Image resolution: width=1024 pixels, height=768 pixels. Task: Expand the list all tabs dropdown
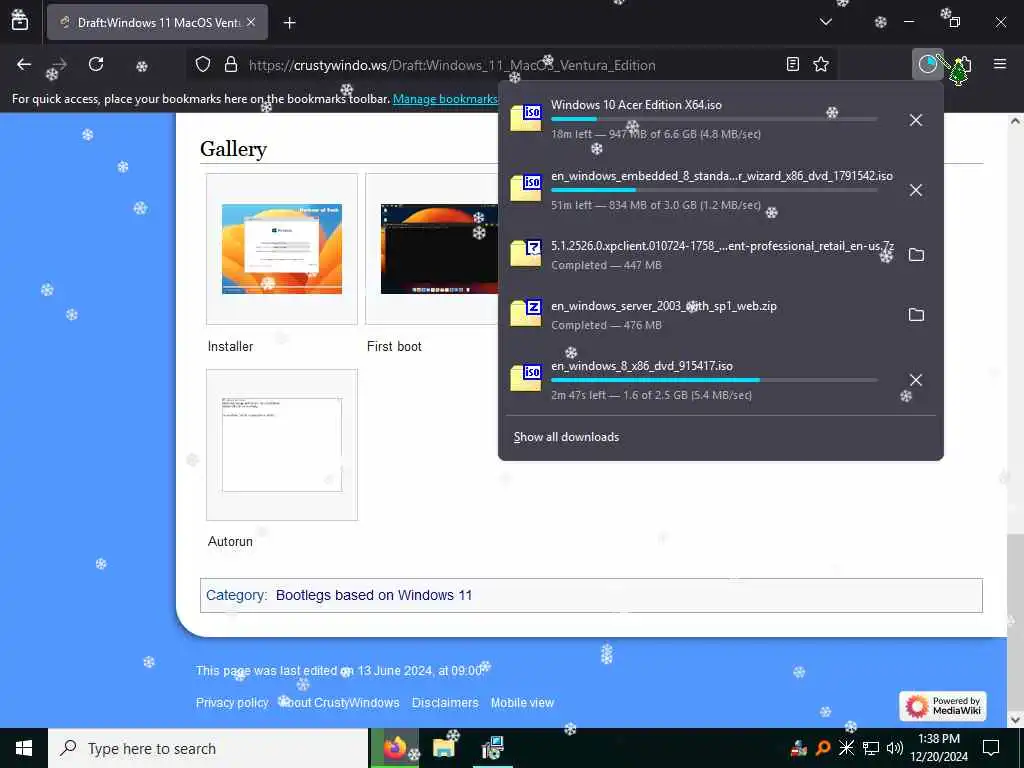[826, 22]
